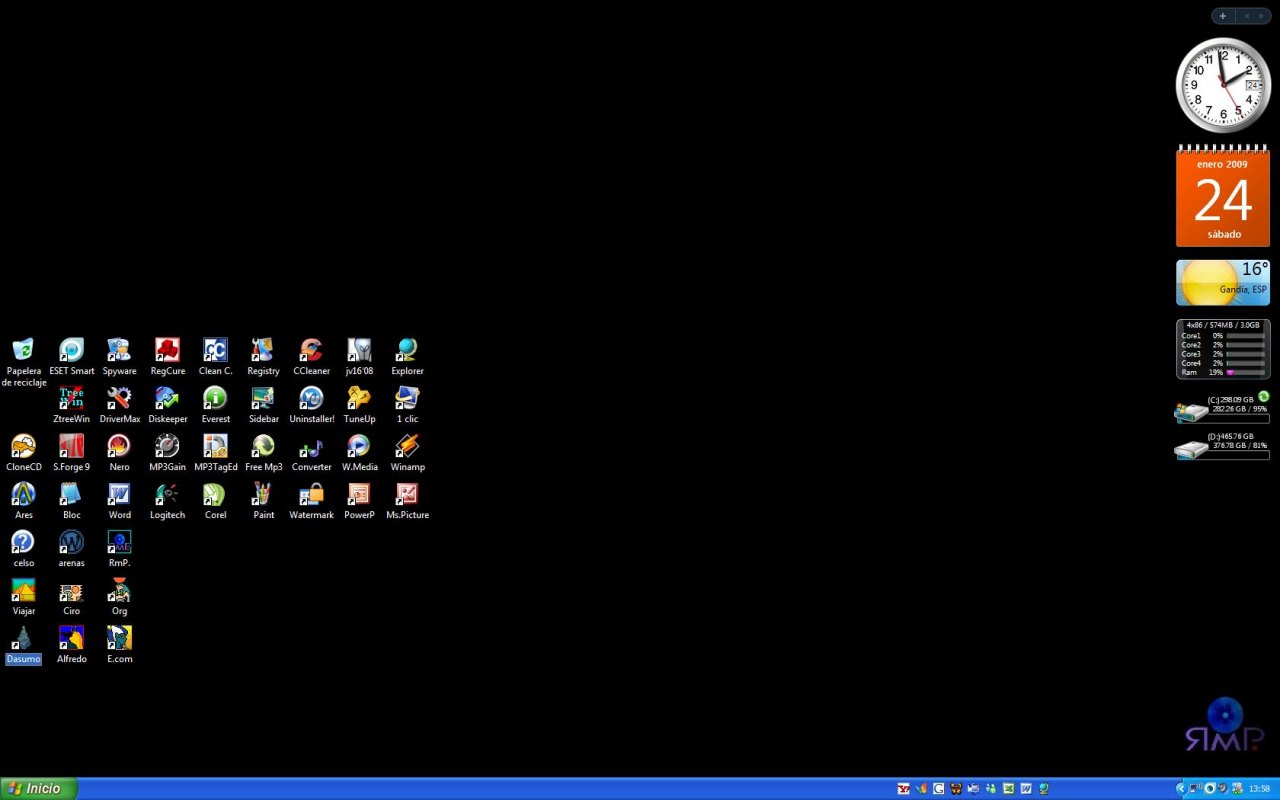Open the Nero desktop icon
Image resolution: width=1280 pixels, height=800 pixels.
pos(119,446)
